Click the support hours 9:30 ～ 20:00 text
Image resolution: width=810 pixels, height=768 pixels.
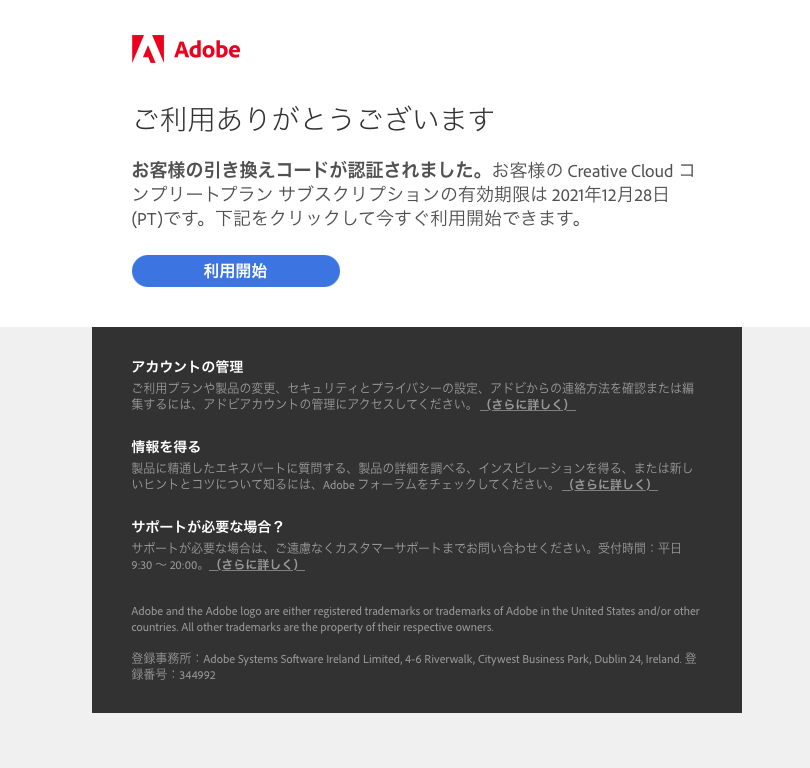[166, 565]
